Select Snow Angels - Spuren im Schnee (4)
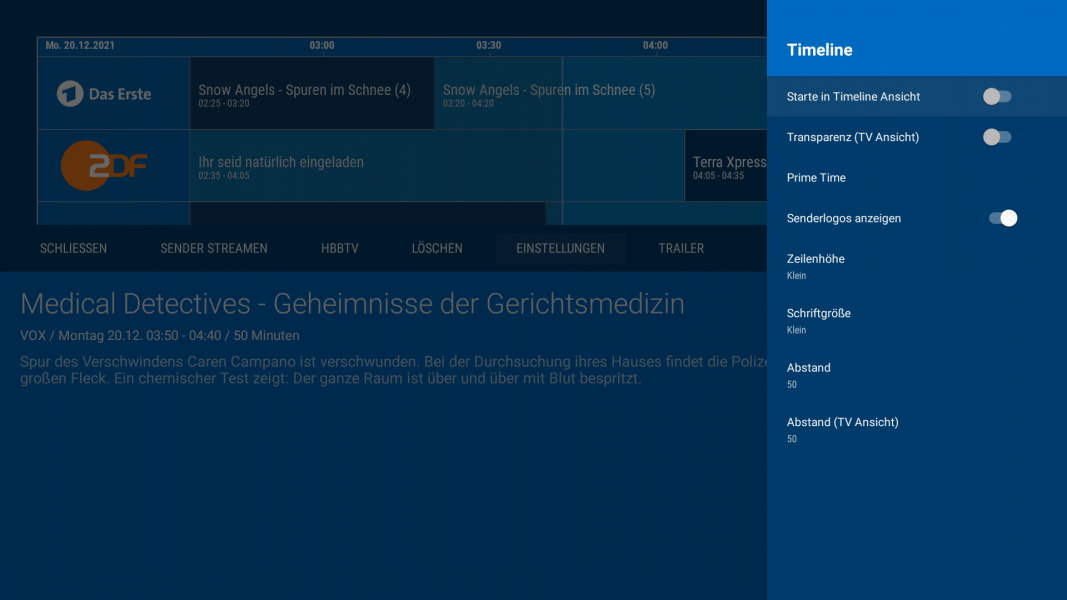The width and height of the screenshot is (1067, 600). point(310,92)
